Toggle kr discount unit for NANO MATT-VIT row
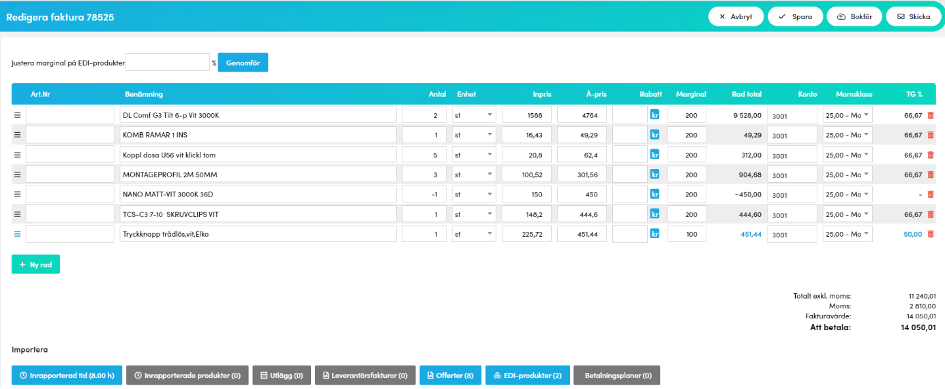Viewport: 945px width, 389px height. pos(655,194)
